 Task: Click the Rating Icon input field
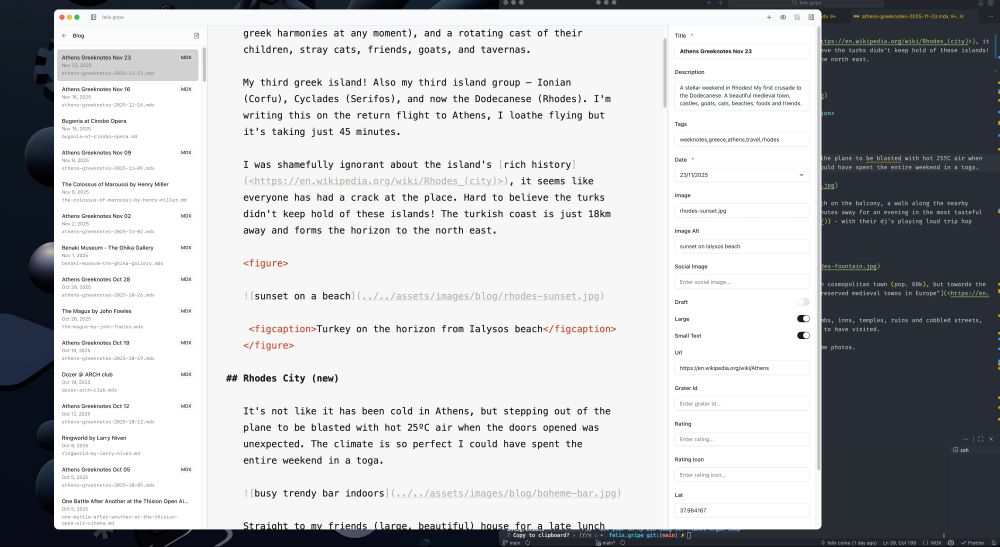click(742, 475)
